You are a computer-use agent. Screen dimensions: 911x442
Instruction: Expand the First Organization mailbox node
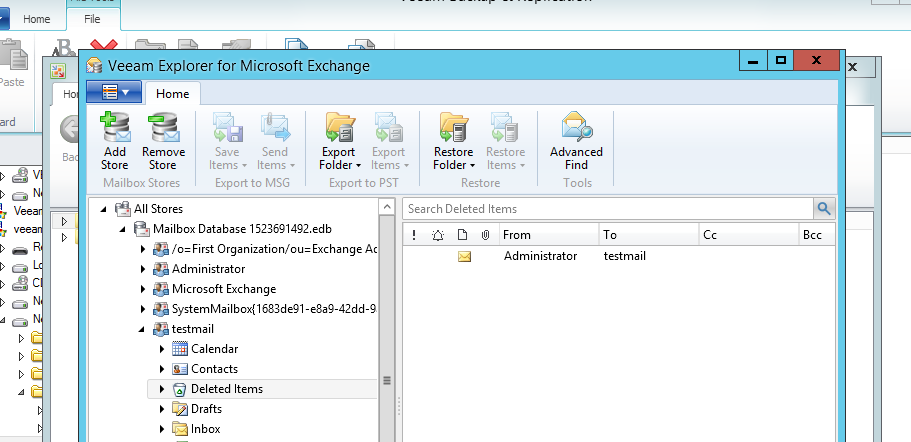click(143, 249)
